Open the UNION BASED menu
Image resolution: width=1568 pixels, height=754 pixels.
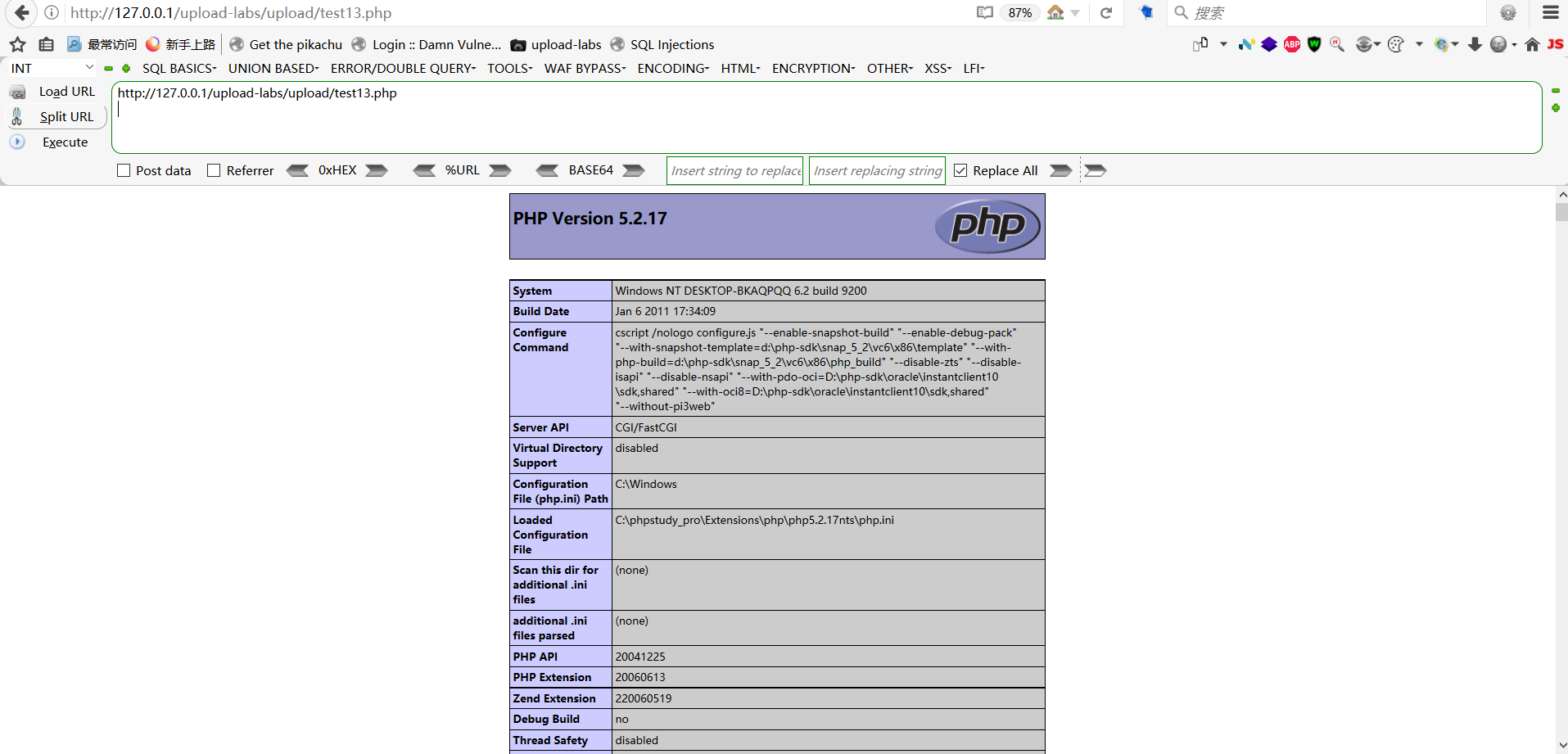point(273,68)
